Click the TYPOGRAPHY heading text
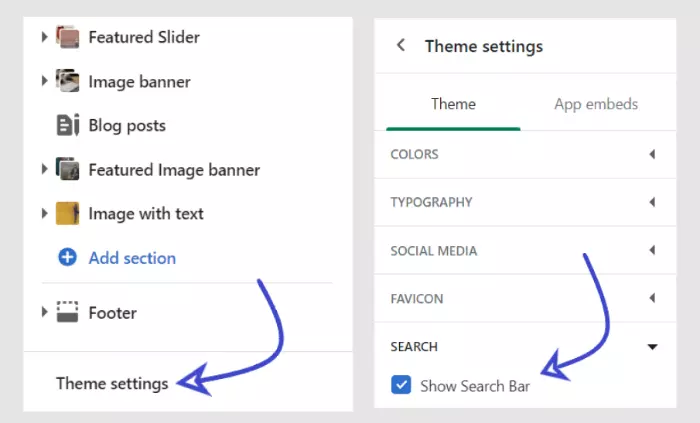Screen dimensions: 700x423 (x=431, y=202)
